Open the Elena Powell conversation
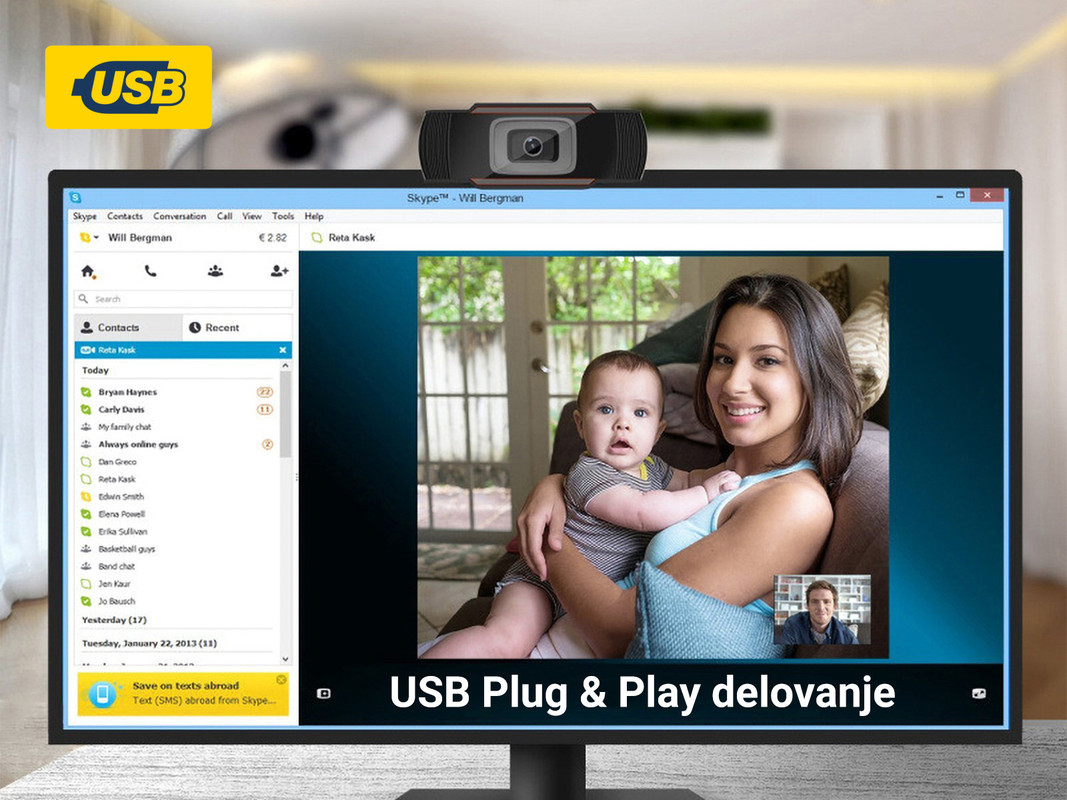 [x=121, y=514]
